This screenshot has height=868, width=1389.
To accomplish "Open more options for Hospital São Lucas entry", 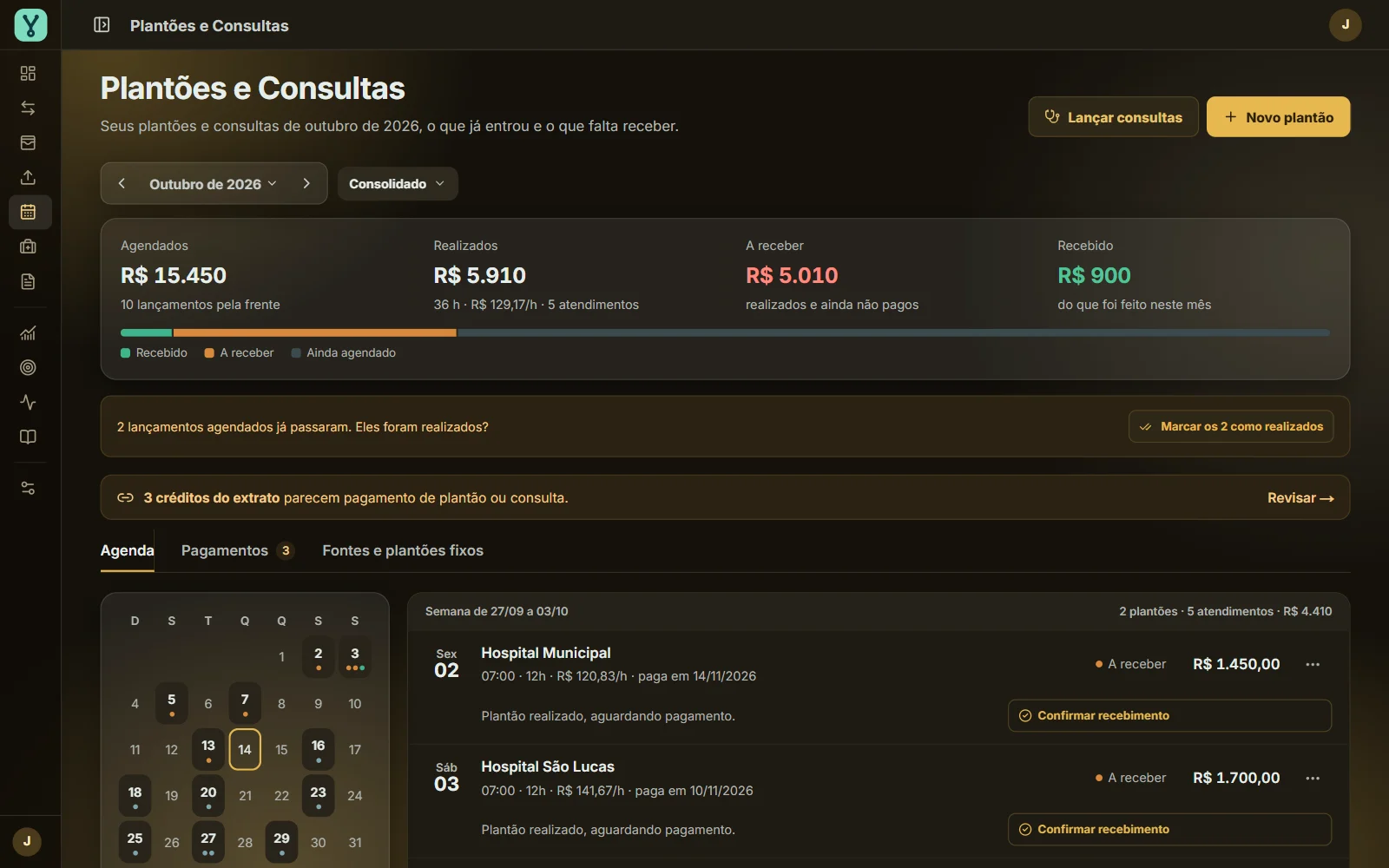I will (1313, 778).
